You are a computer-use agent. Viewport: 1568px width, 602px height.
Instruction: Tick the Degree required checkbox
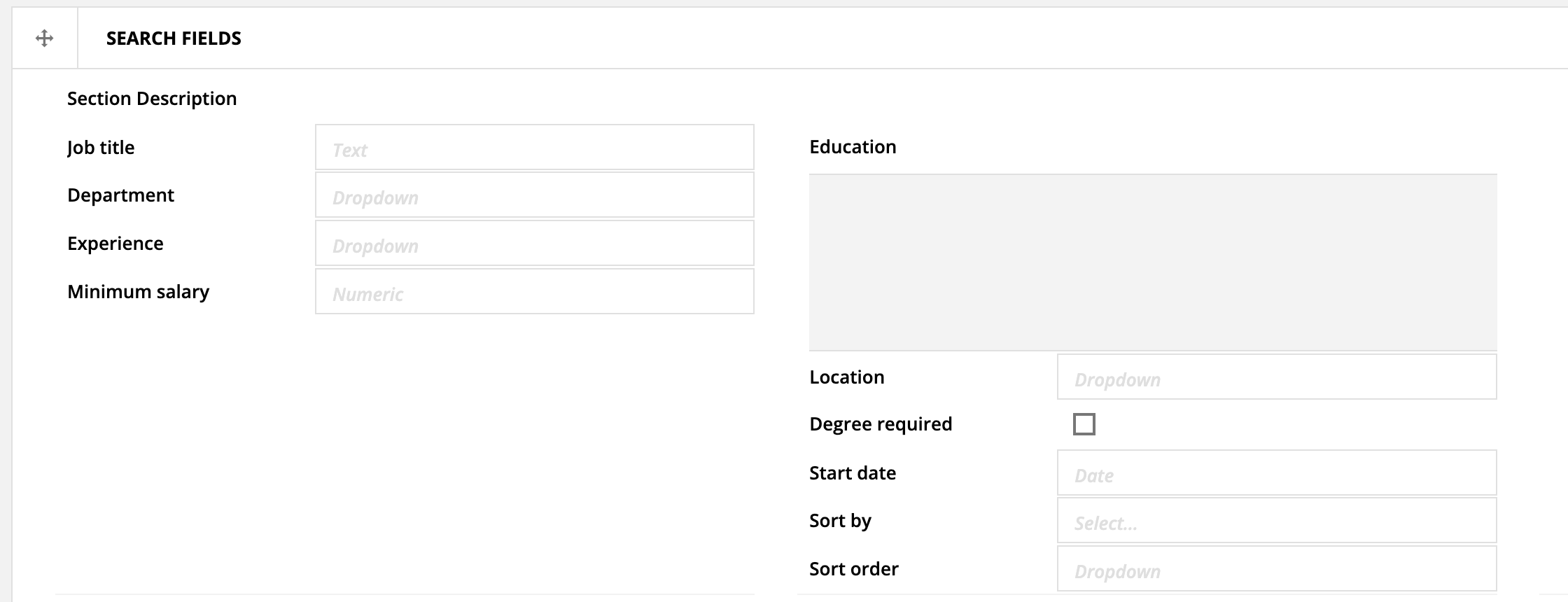click(1084, 424)
